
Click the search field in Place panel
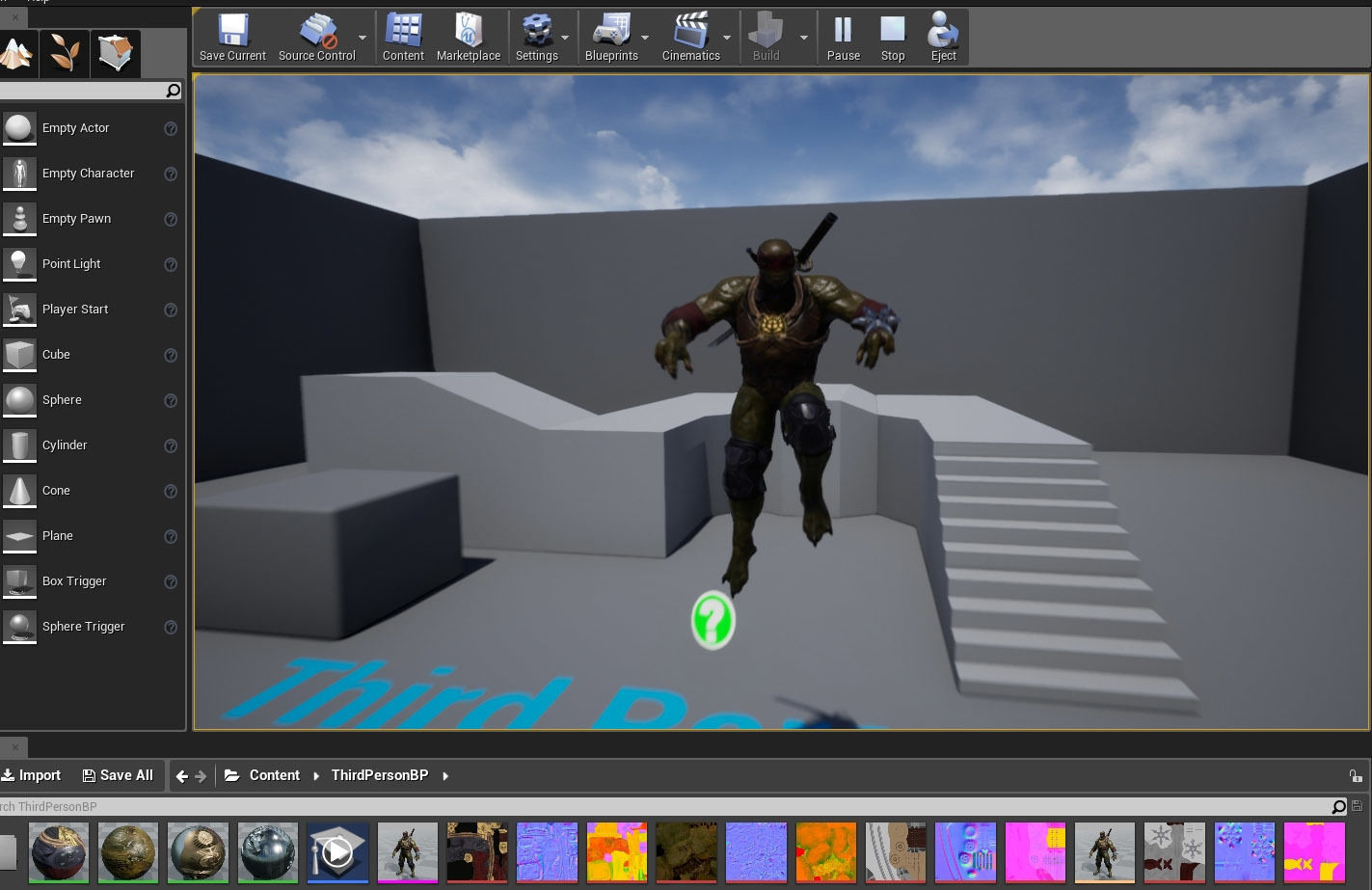(x=90, y=91)
